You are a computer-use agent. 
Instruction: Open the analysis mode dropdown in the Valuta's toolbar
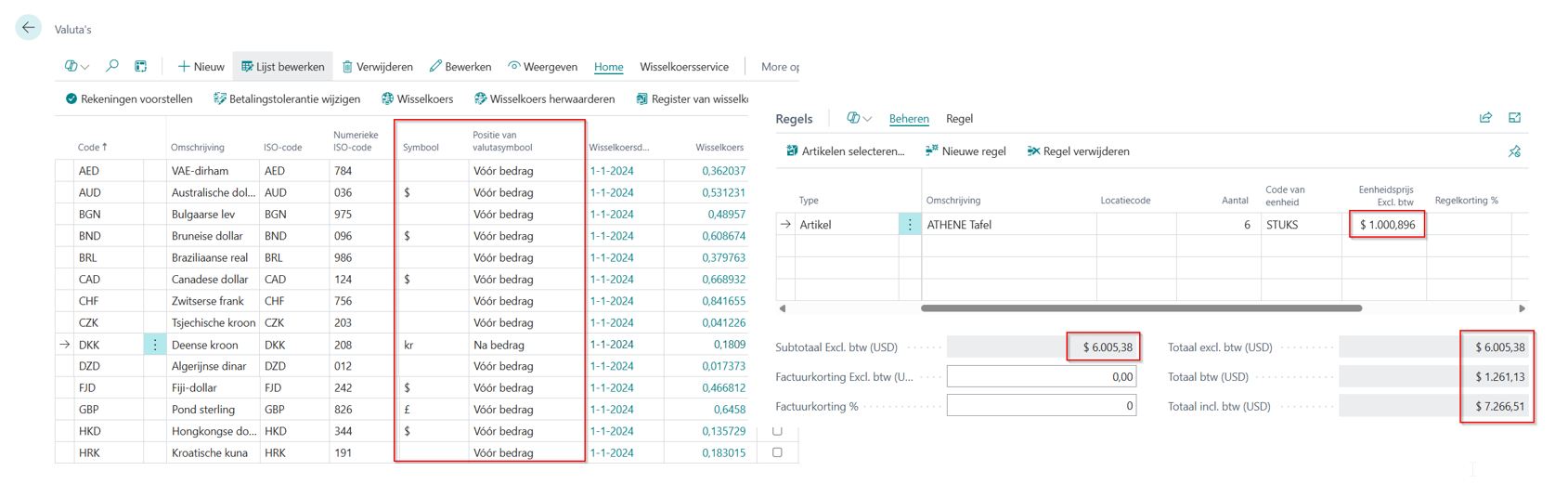coord(77,66)
